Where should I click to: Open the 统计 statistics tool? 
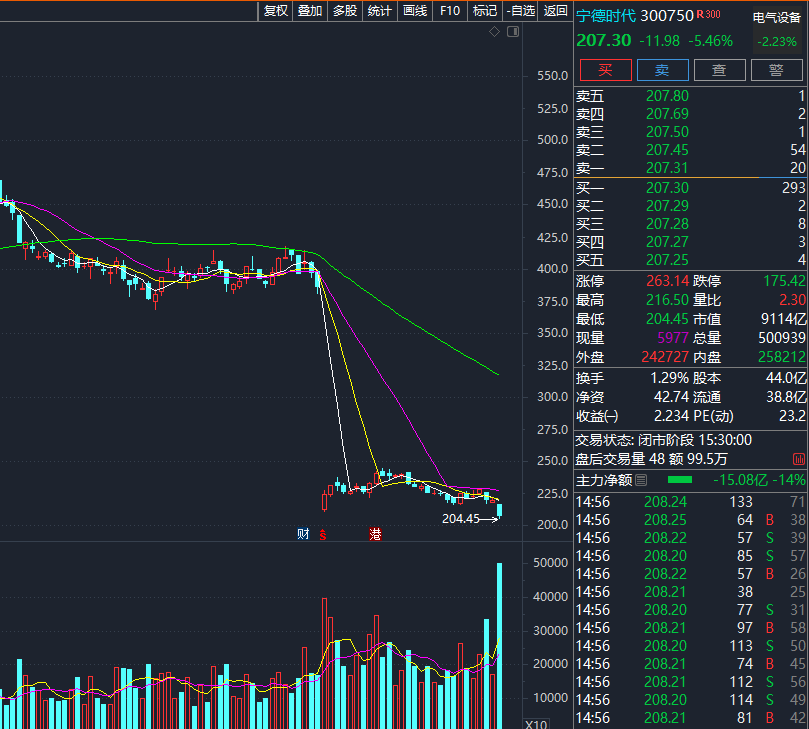380,11
